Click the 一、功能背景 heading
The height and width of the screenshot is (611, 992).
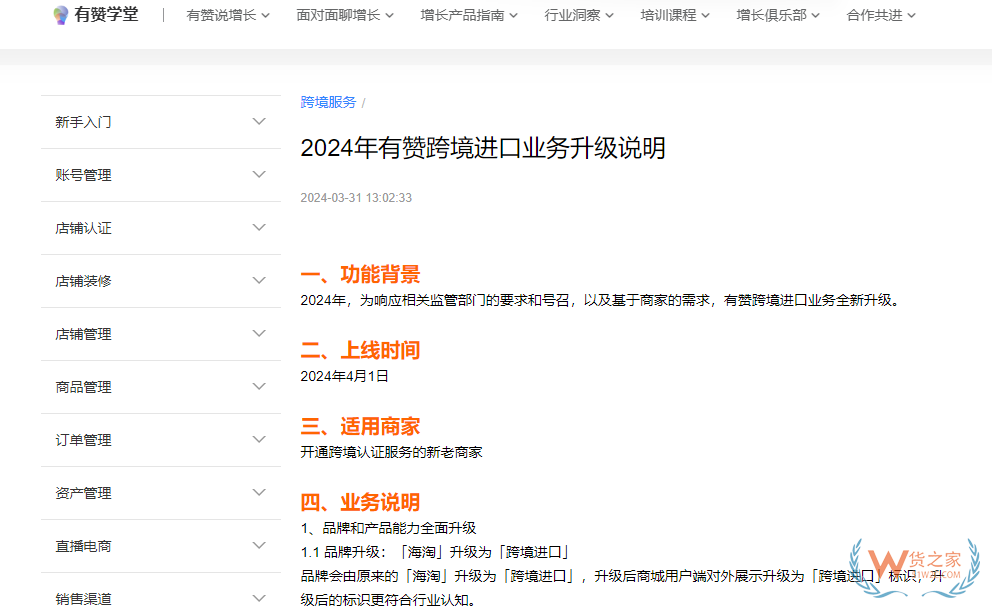[361, 275]
